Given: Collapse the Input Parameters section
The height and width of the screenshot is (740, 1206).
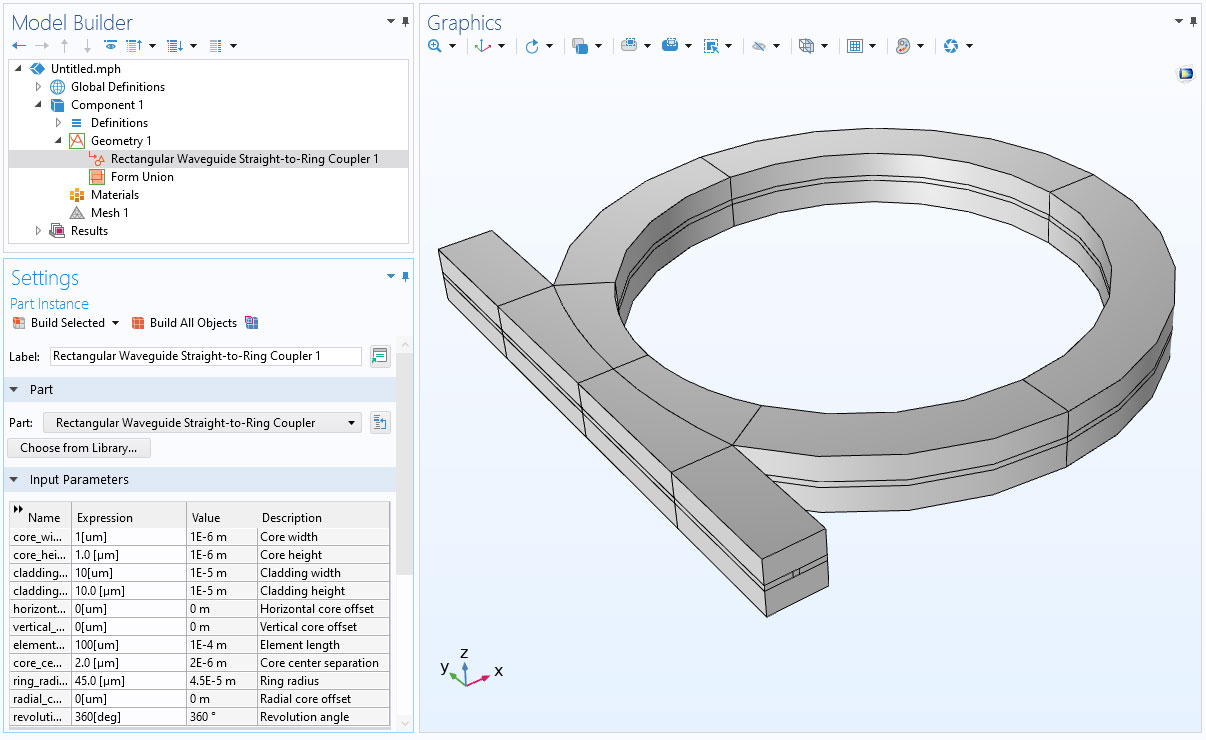Looking at the screenshot, I should pos(14,480).
